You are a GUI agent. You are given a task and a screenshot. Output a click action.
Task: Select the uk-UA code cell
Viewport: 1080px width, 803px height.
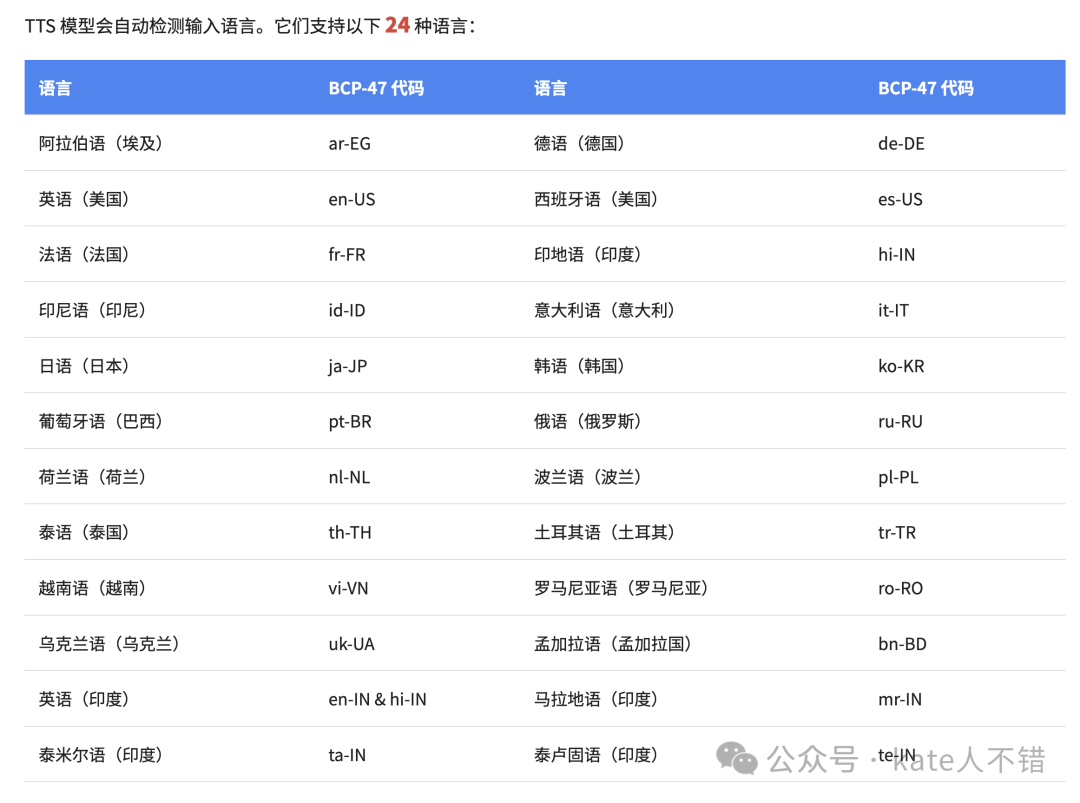coord(350,643)
